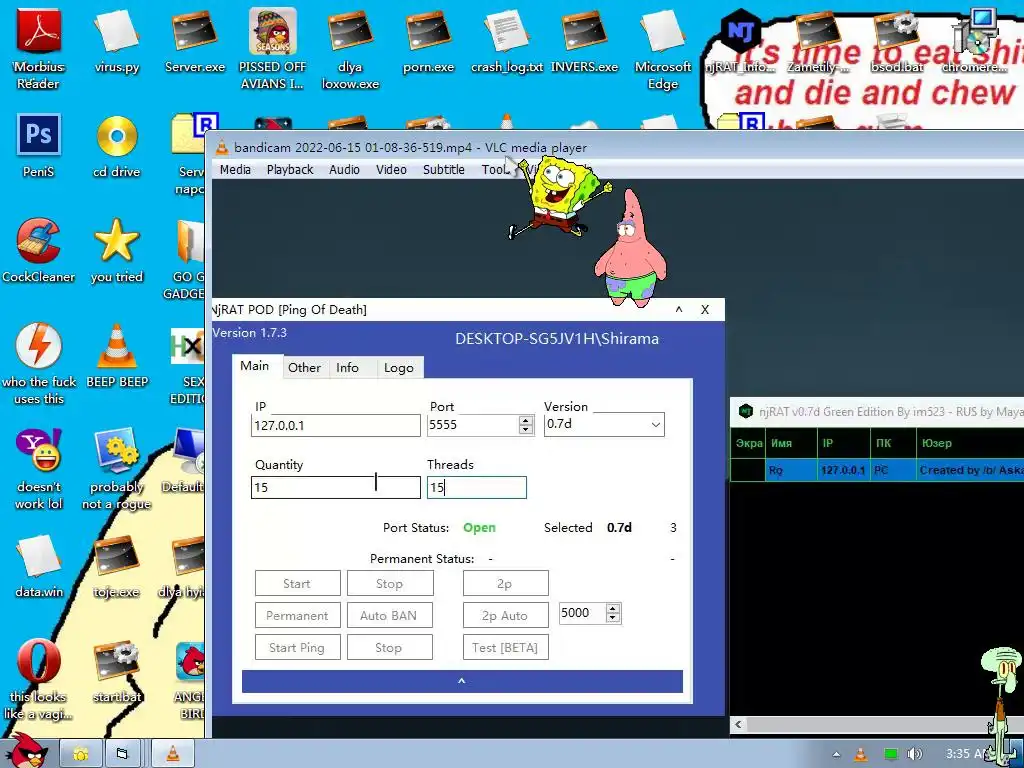Increase the 5000 value stepper up

coord(613,609)
